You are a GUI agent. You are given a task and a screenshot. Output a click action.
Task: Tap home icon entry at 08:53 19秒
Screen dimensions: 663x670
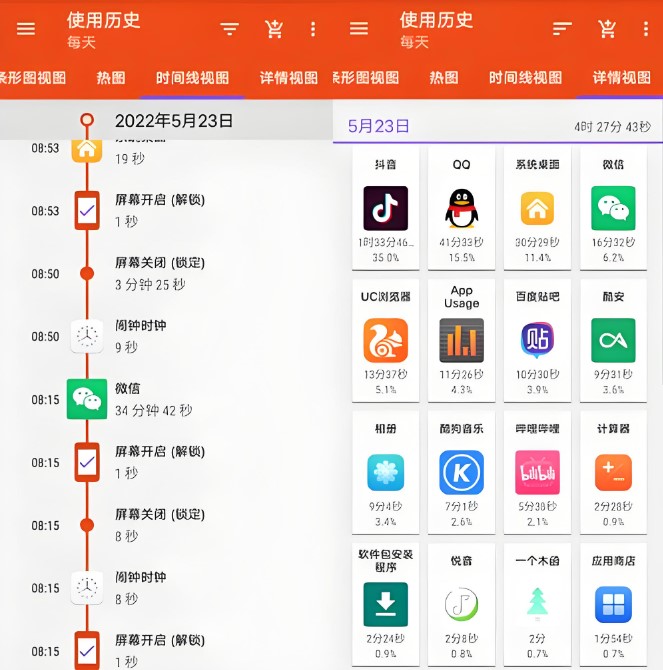(87, 150)
